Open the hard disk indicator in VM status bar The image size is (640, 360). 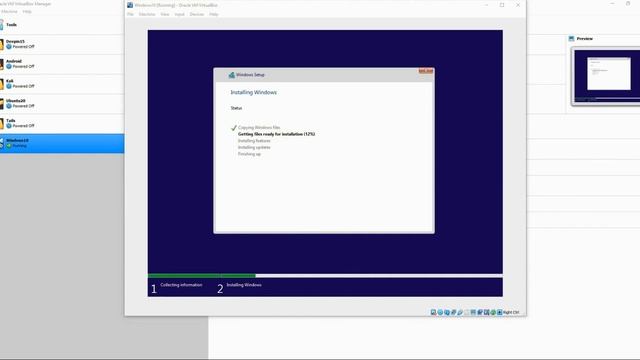pyautogui.click(x=433, y=312)
